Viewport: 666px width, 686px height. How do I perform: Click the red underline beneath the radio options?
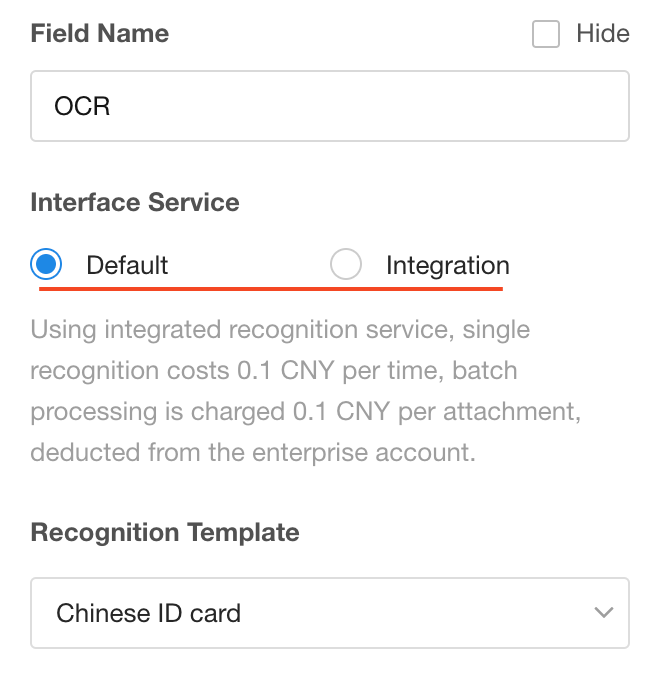(270, 288)
